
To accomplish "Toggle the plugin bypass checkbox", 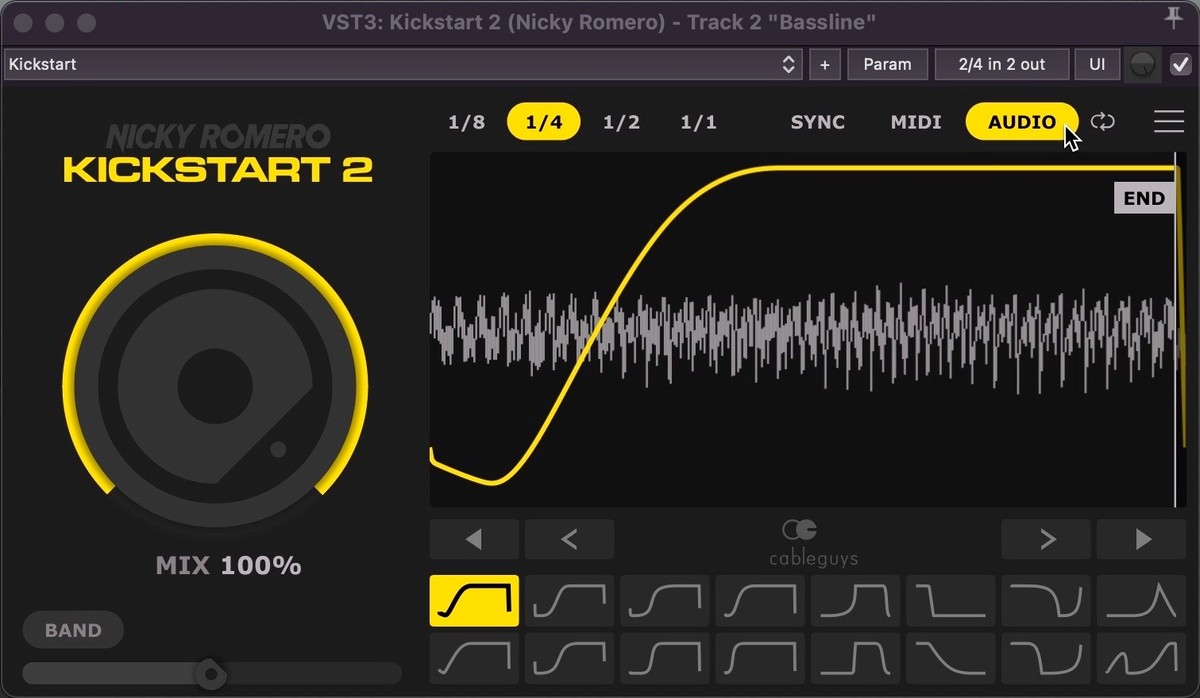I will point(1180,64).
